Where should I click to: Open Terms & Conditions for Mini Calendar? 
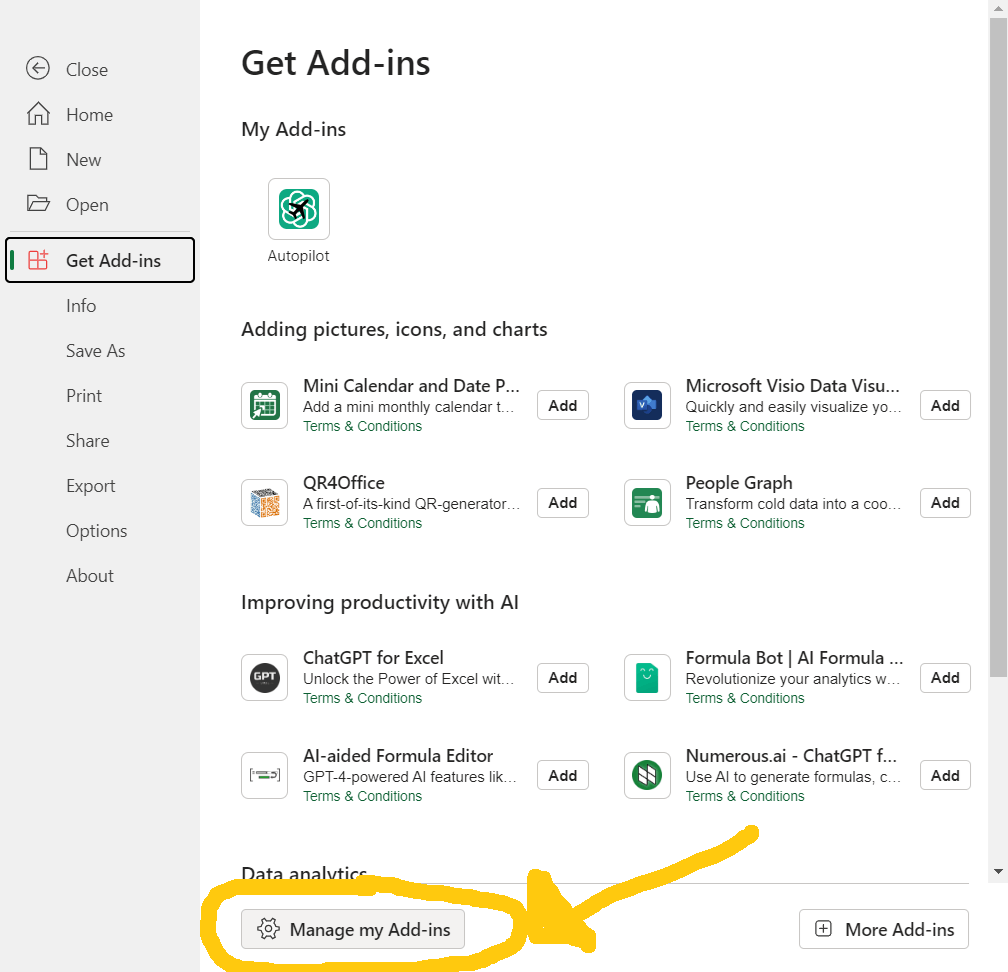point(363,426)
